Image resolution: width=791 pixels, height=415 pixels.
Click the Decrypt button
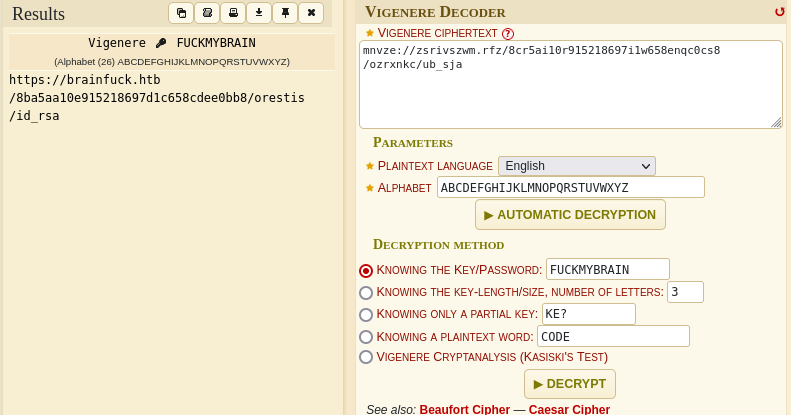(570, 384)
